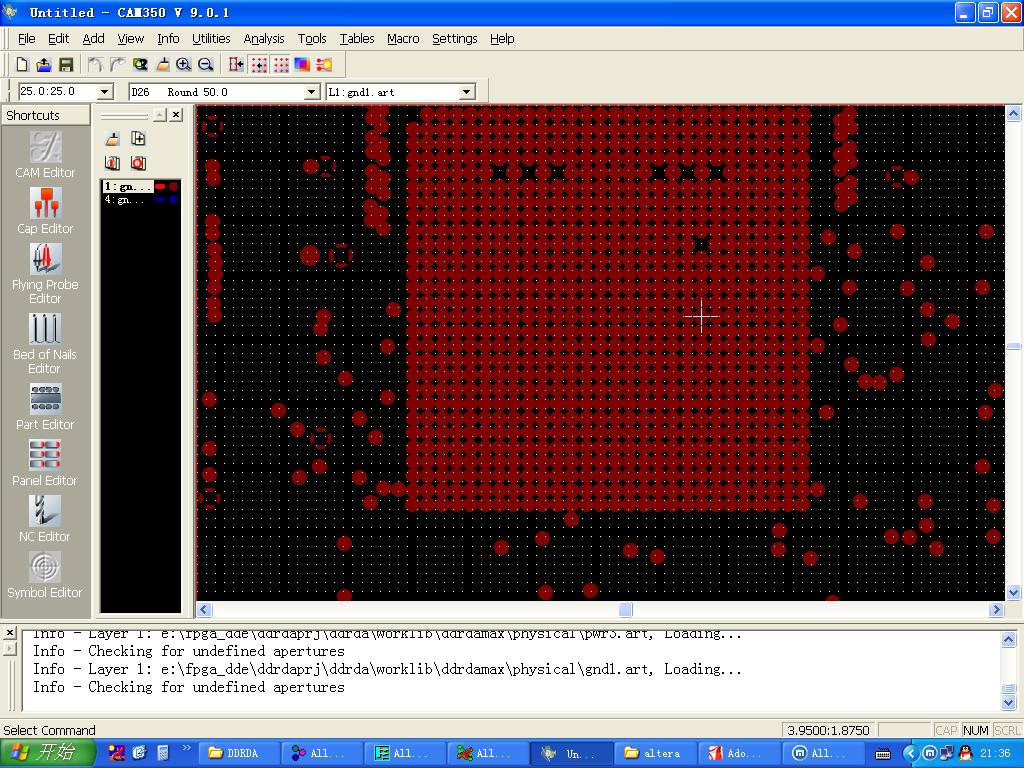This screenshot has width=1024, height=768.
Task: Click the Zoom window magnifier icon
Action: click(x=140, y=64)
